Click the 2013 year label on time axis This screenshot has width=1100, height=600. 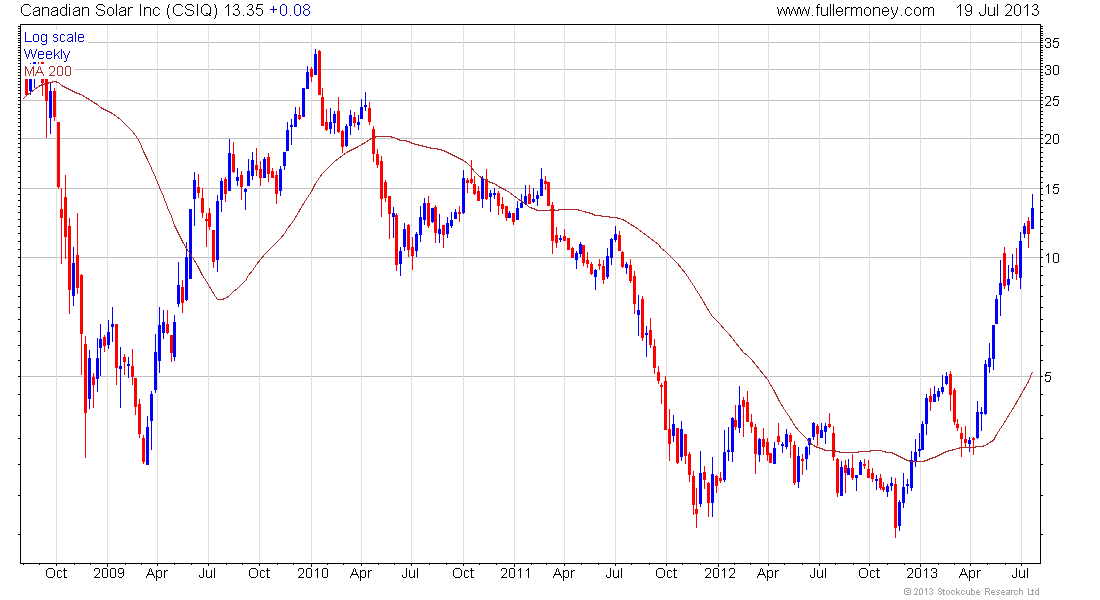(921, 573)
